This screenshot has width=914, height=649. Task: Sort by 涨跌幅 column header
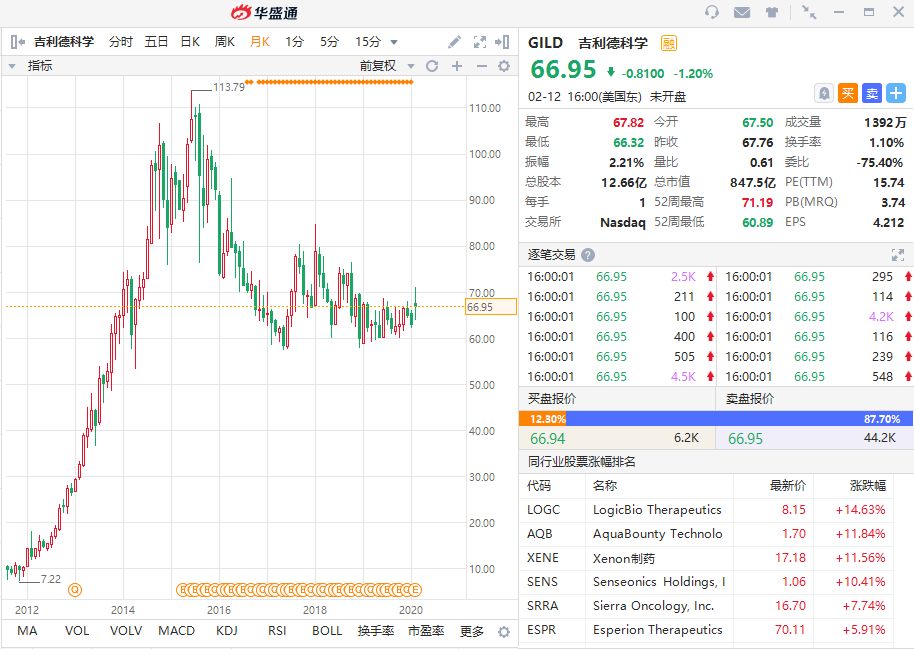868,485
